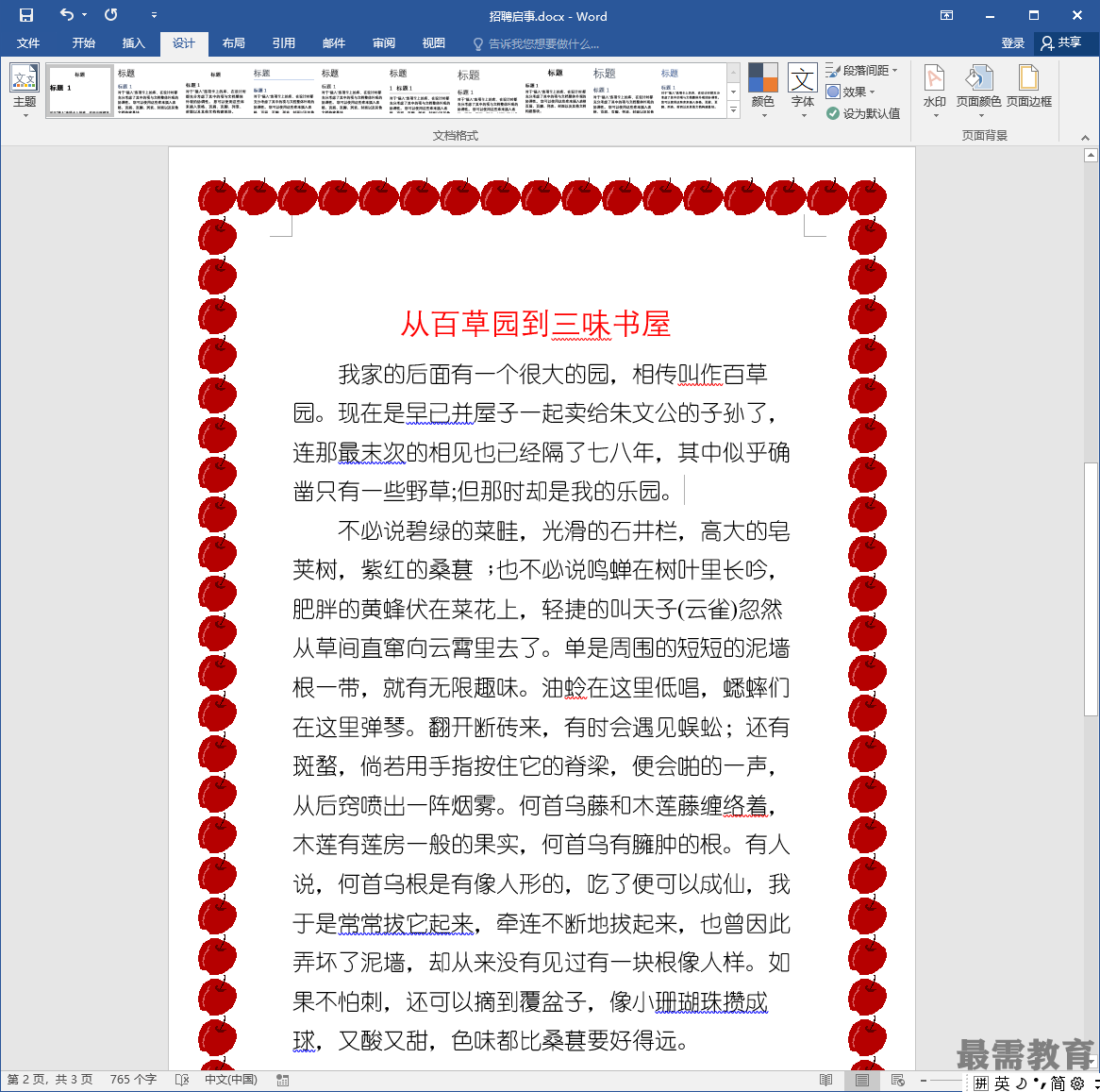Click the vertical scrollbar thumb
This screenshot has height=1092, width=1100.
pos(1091,590)
